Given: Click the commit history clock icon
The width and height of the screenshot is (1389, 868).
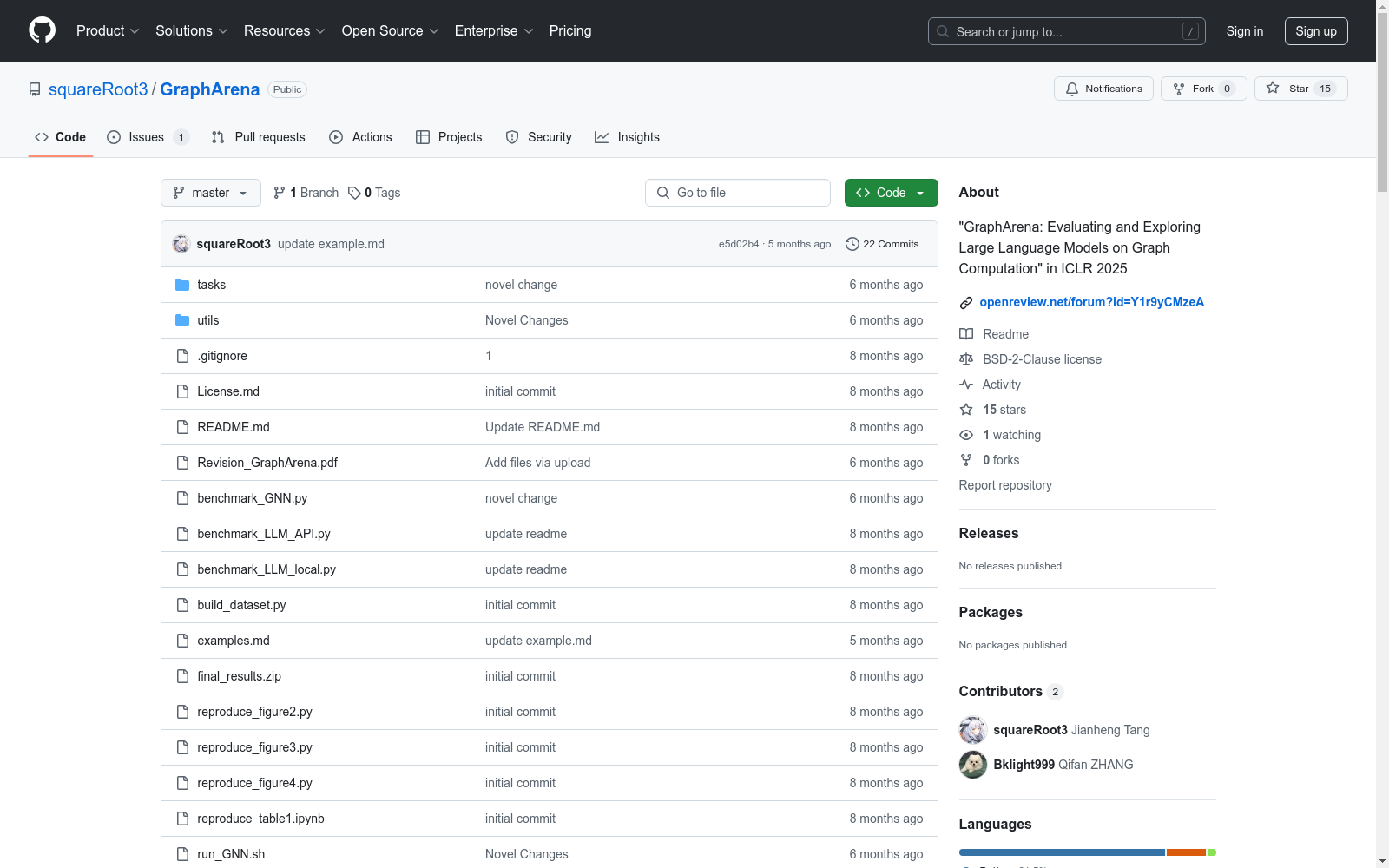Looking at the screenshot, I should click(x=852, y=244).
